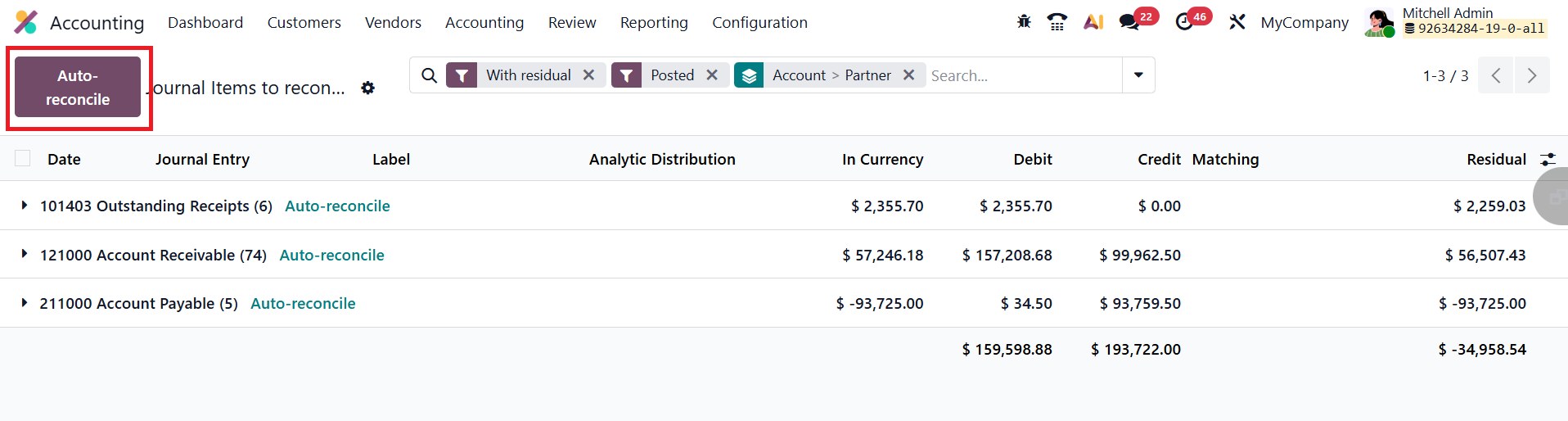Open optional columns adjust icon
The image size is (1568, 421).
tap(1548, 159)
